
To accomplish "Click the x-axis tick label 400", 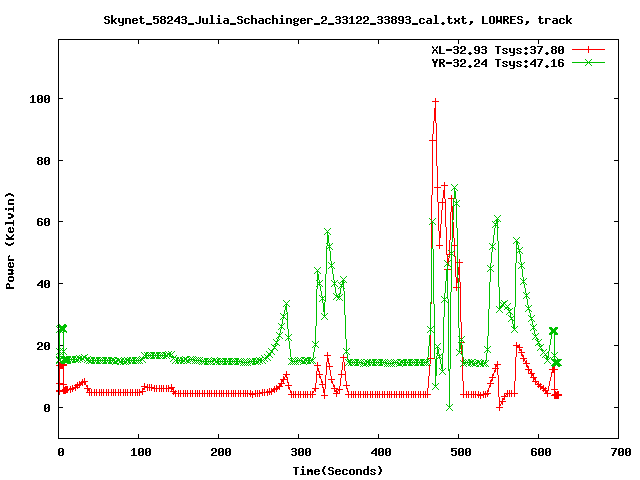I will pyautogui.click(x=381, y=452).
